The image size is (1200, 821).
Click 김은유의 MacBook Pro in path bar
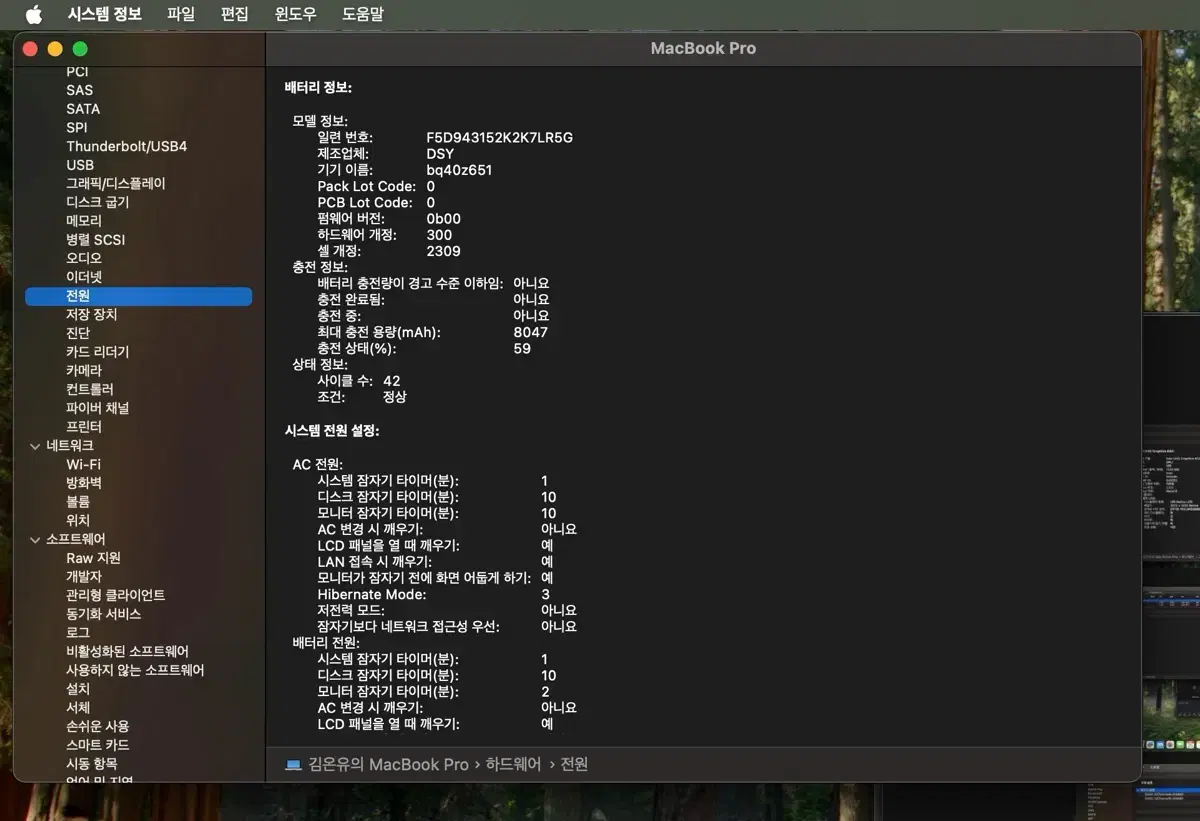(x=388, y=765)
